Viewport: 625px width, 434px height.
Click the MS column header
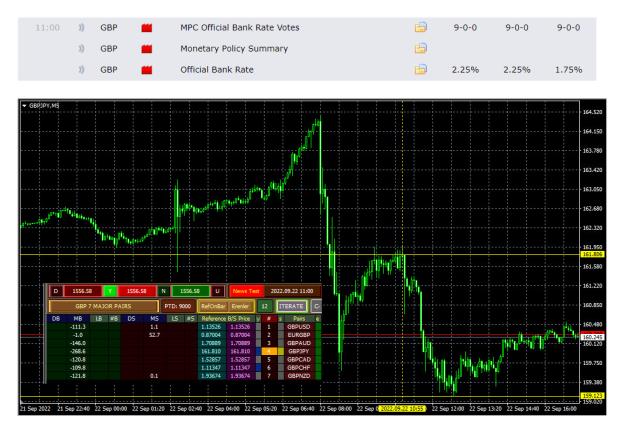[154, 318]
